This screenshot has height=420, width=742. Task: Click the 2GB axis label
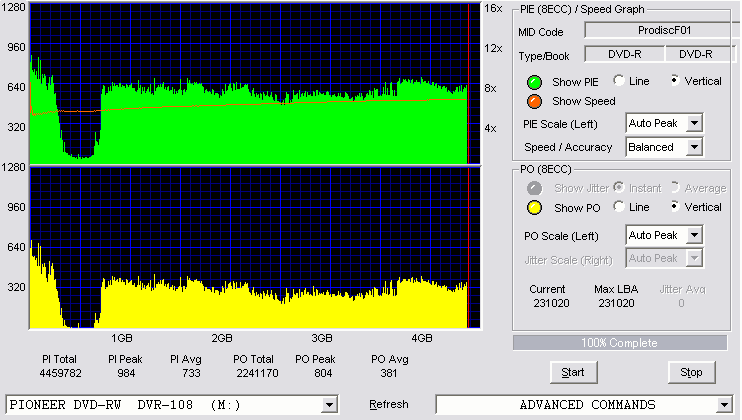coord(221,338)
